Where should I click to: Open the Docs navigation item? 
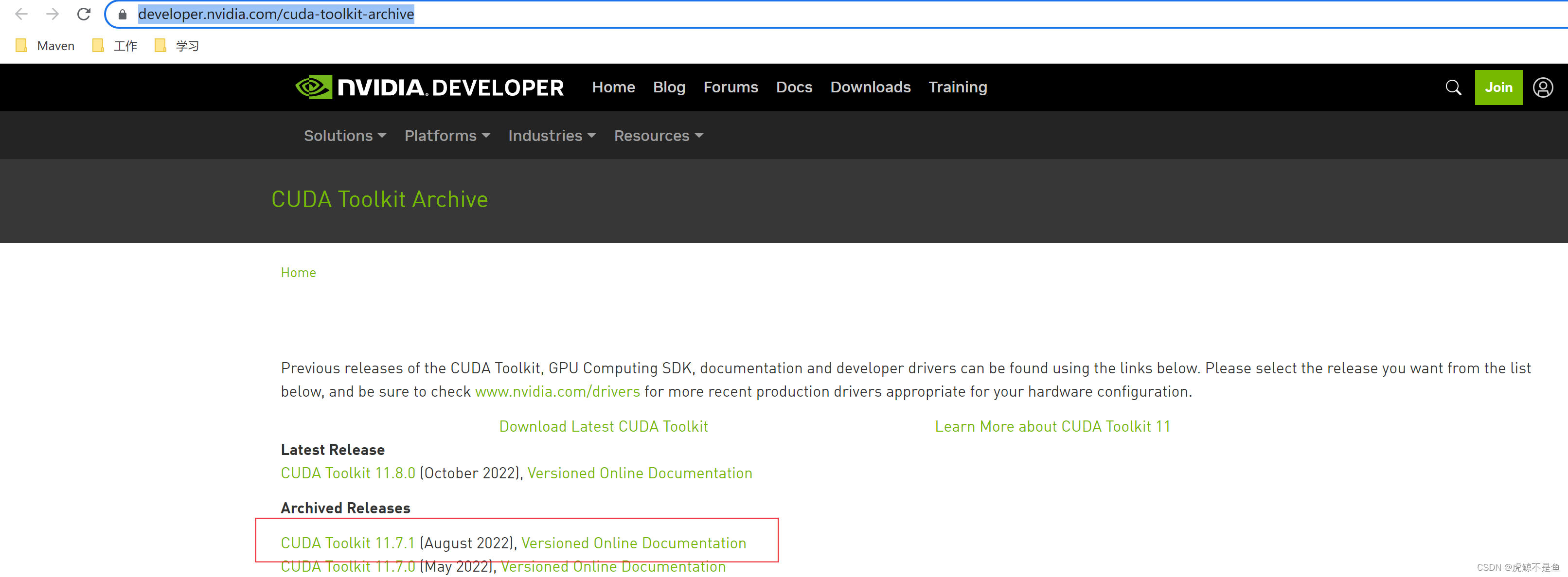click(794, 87)
